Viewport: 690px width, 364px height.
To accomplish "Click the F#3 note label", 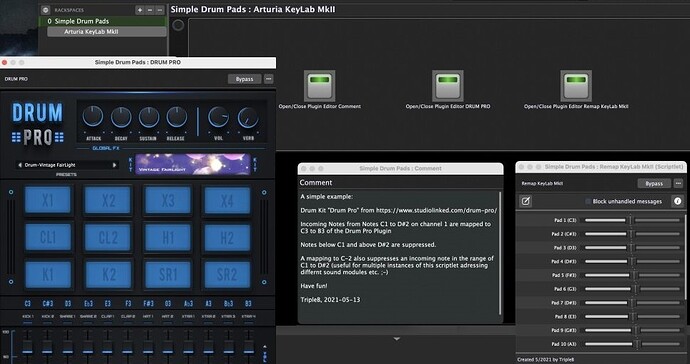I will [148, 304].
